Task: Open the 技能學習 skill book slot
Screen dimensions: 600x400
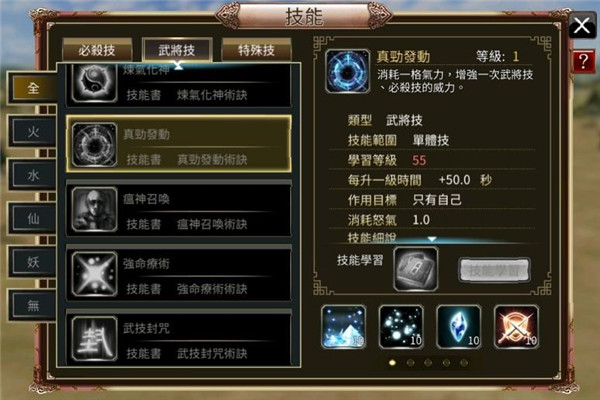Action: point(416,269)
